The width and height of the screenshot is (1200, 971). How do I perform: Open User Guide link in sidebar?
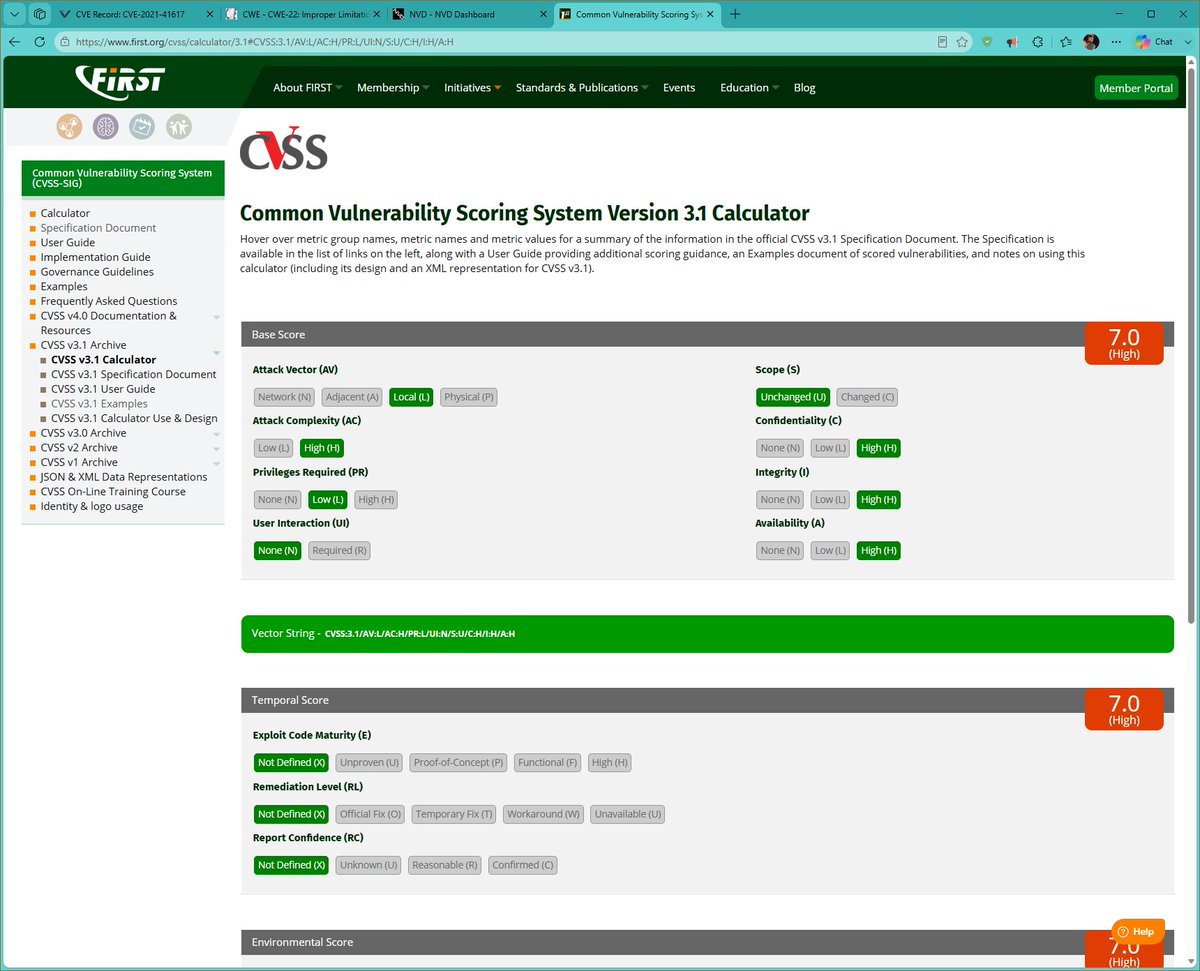click(x=68, y=242)
